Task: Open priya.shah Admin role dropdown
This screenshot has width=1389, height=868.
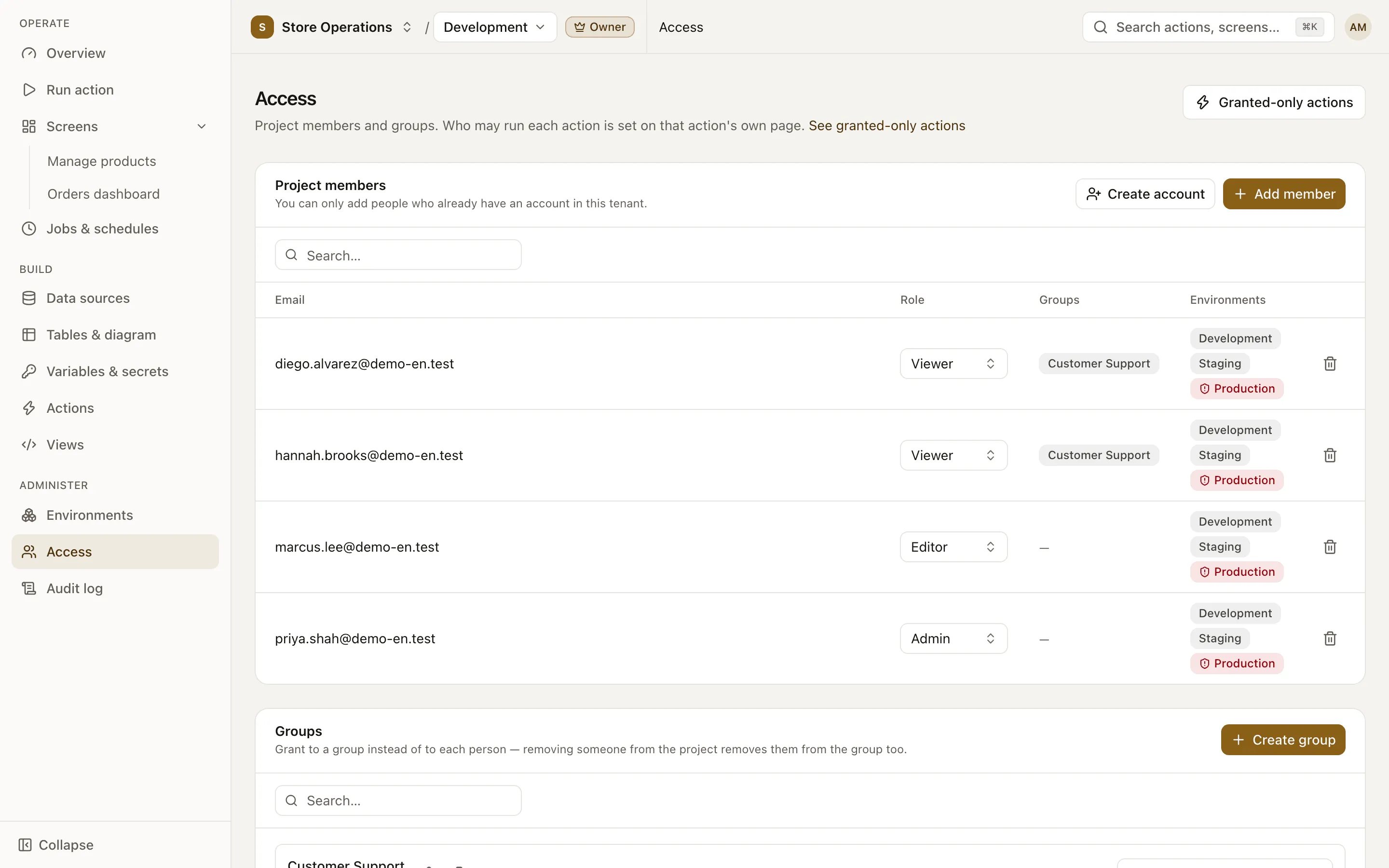Action: pyautogui.click(x=953, y=638)
